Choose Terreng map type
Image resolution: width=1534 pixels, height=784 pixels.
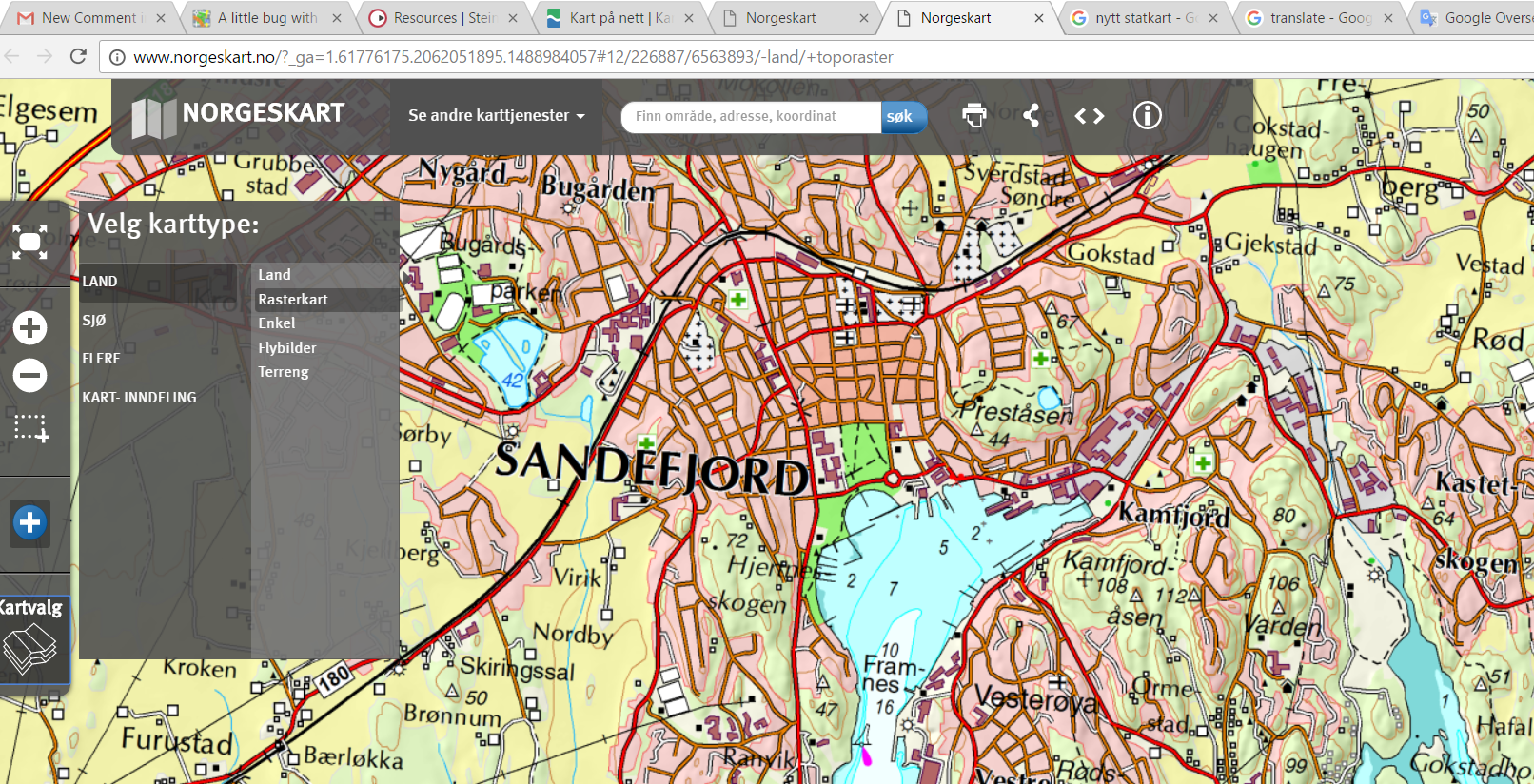(284, 372)
